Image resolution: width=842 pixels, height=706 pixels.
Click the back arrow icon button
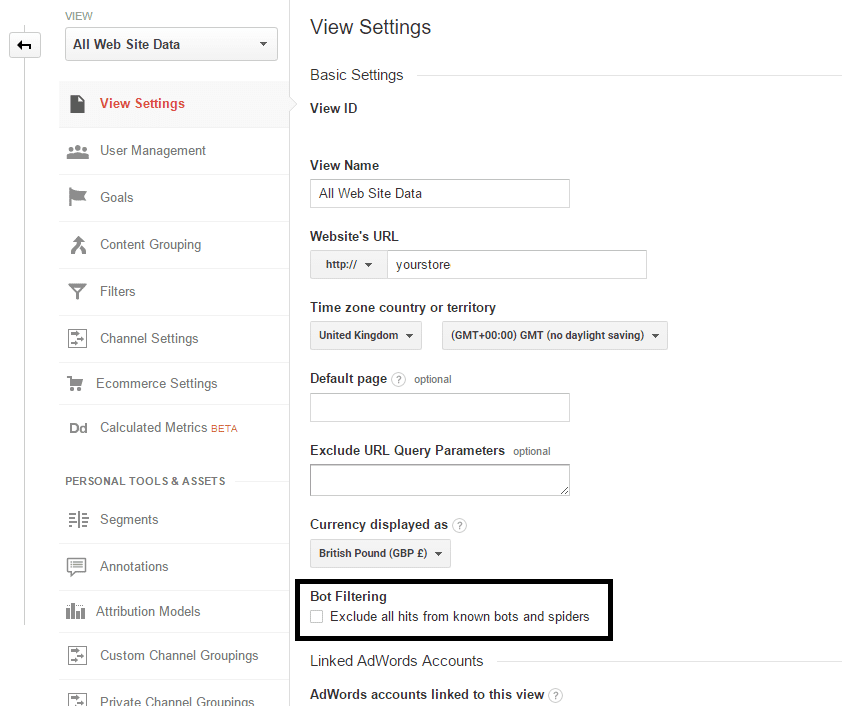pyautogui.click(x=25, y=45)
